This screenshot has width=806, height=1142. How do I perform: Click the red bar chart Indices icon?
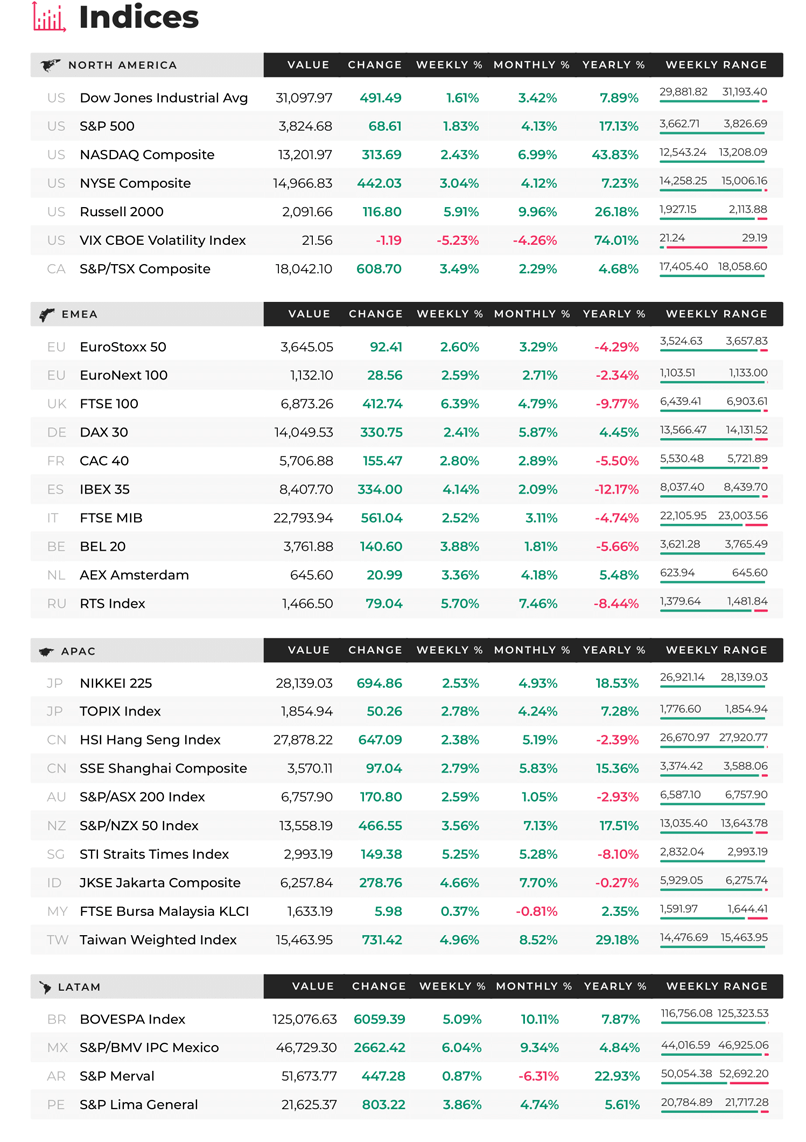[49, 17]
